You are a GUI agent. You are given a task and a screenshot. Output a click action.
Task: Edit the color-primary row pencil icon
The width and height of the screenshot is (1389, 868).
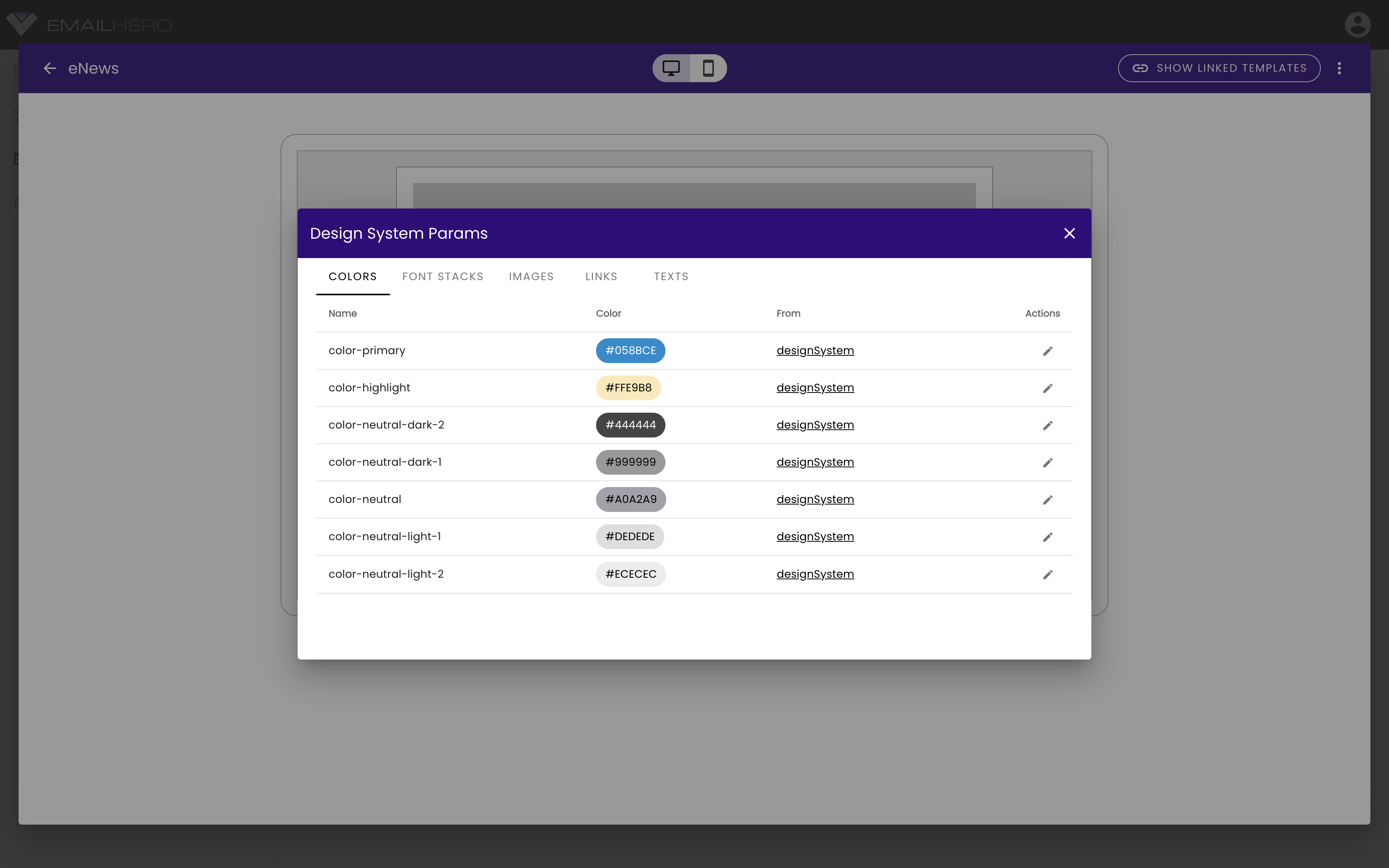click(1048, 351)
